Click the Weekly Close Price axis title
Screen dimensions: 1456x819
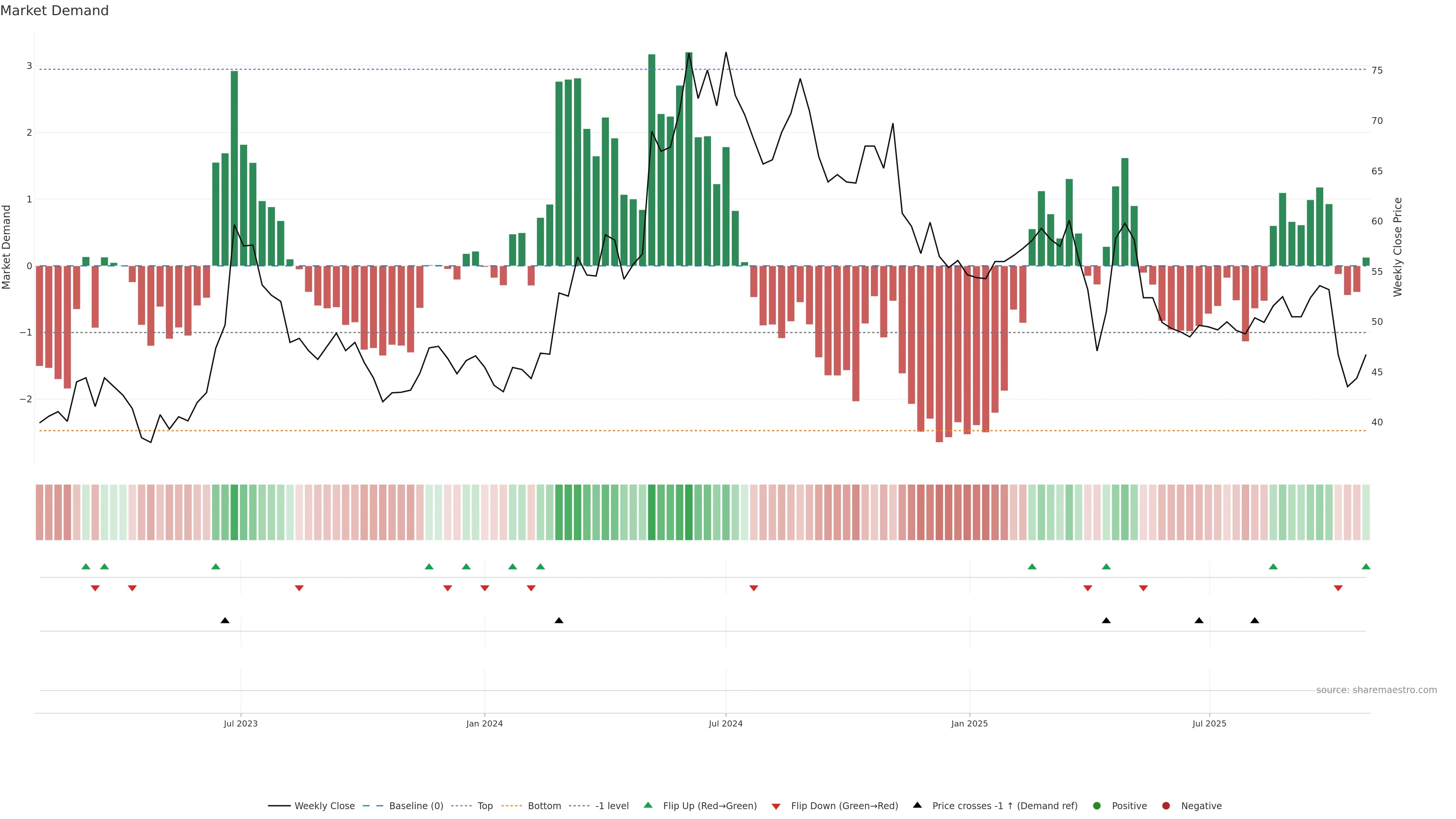tap(1397, 247)
